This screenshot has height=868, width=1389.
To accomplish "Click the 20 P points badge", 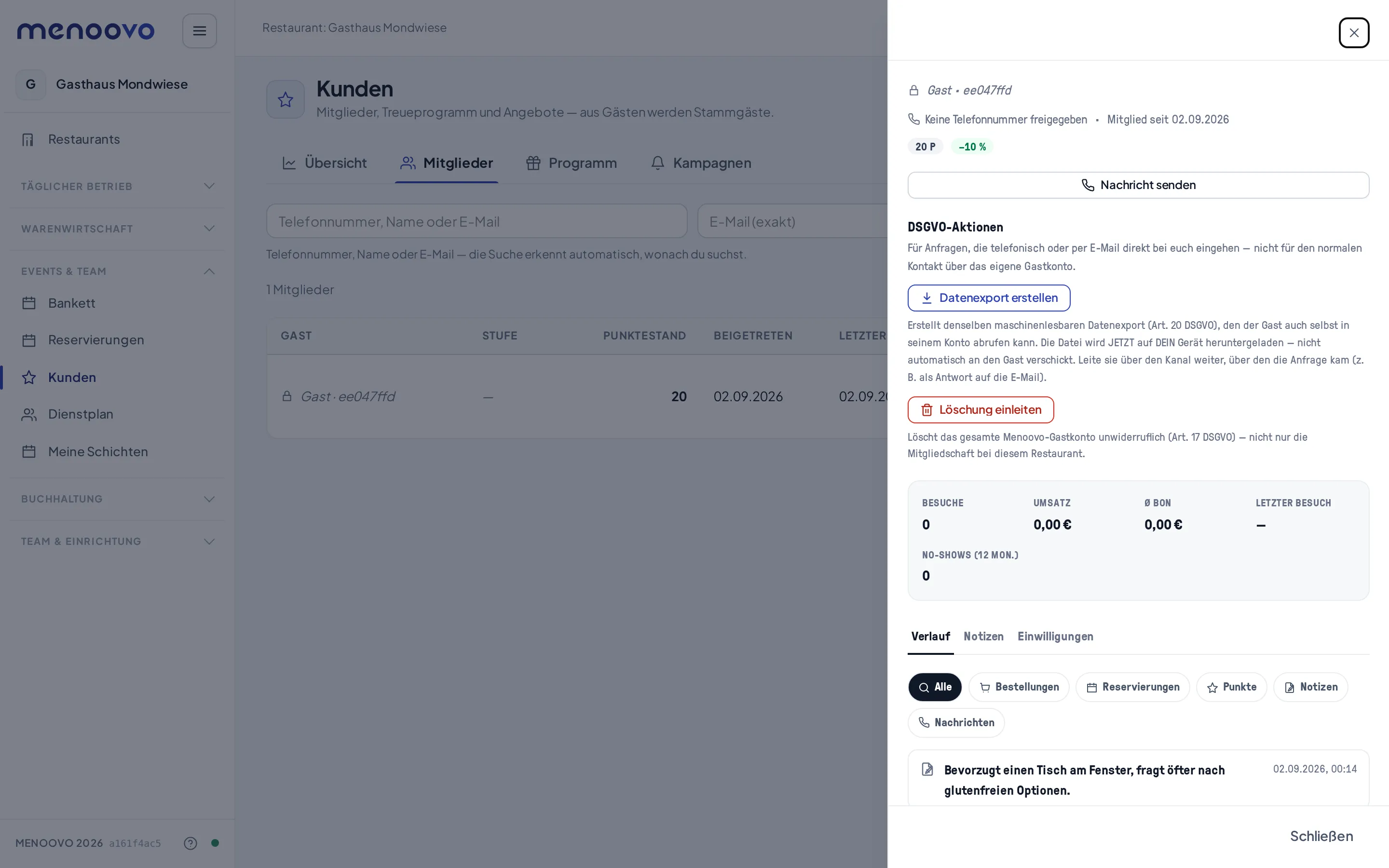I will click(925, 147).
